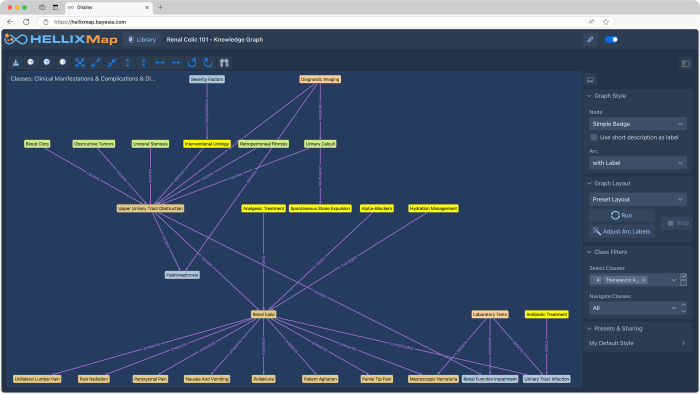Select the 'Nausea And Vomiting' node
The image size is (700, 394).
[207, 379]
